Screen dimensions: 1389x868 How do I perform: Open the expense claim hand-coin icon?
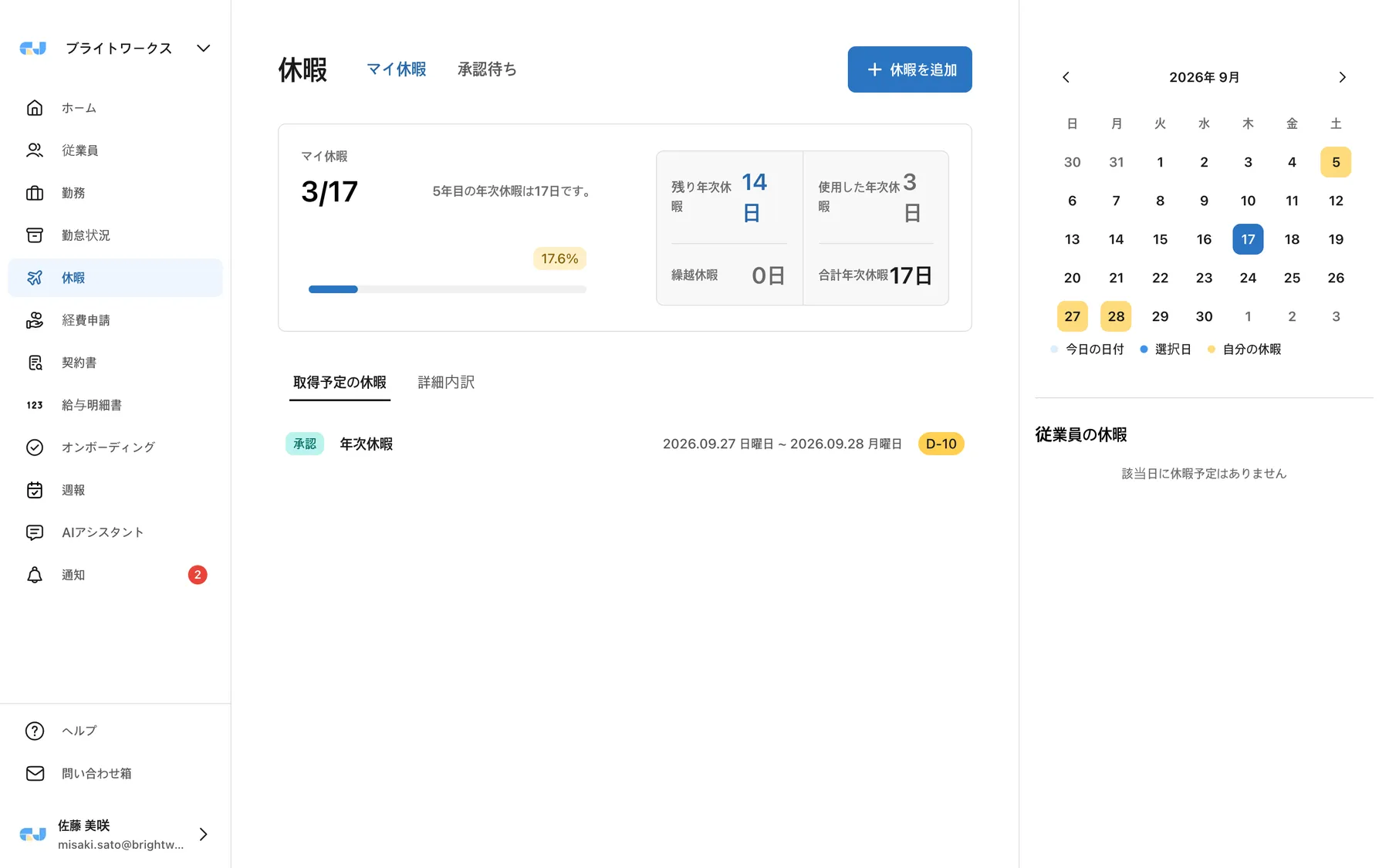[35, 320]
